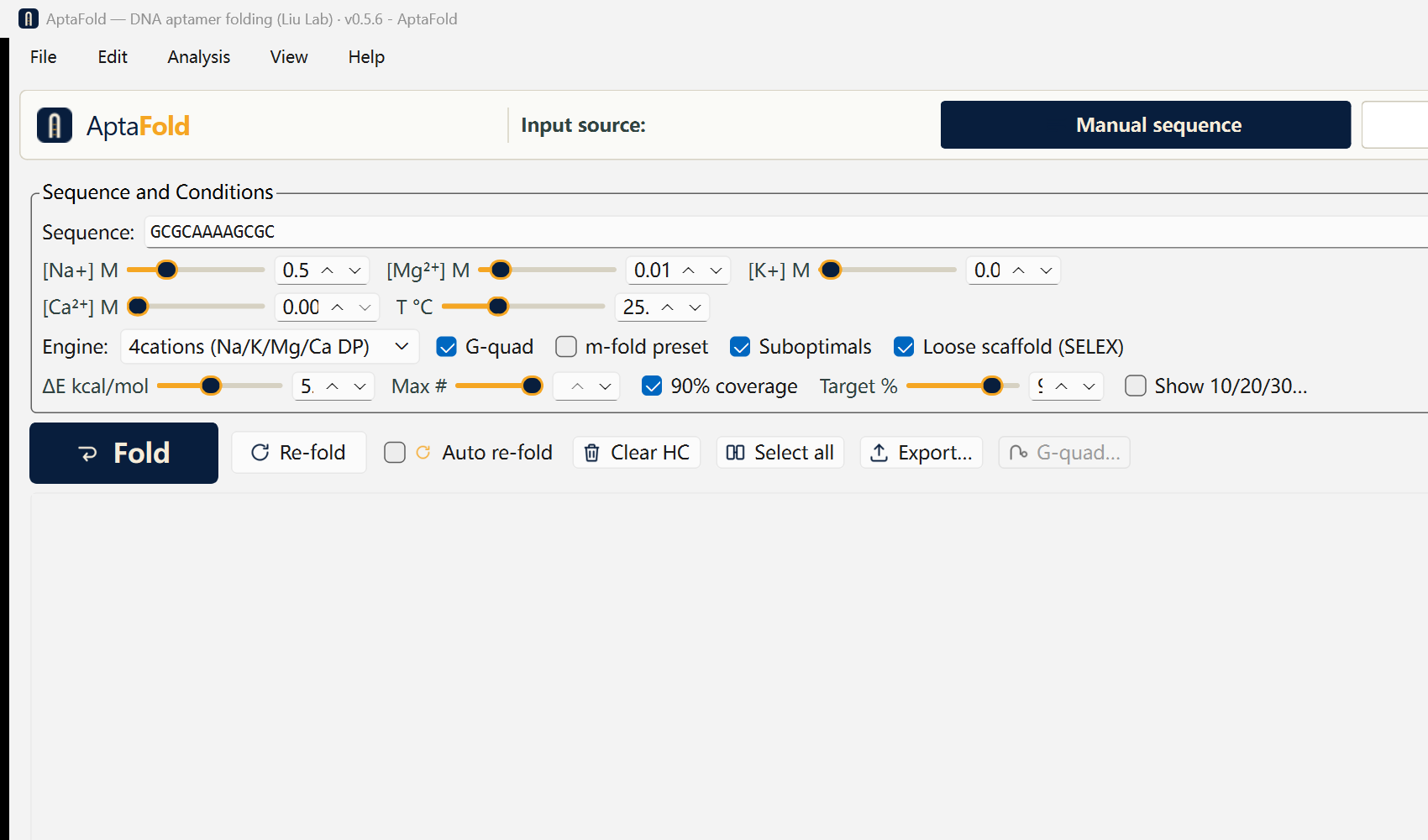
Task: Click the Fold button
Action: coord(123,453)
